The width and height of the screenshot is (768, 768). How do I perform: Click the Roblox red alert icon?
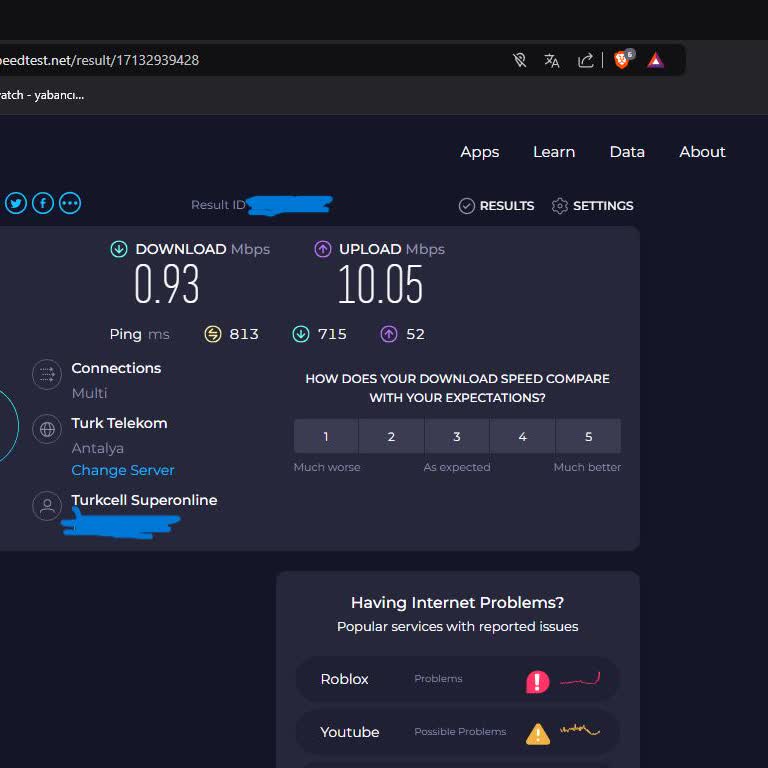538,681
